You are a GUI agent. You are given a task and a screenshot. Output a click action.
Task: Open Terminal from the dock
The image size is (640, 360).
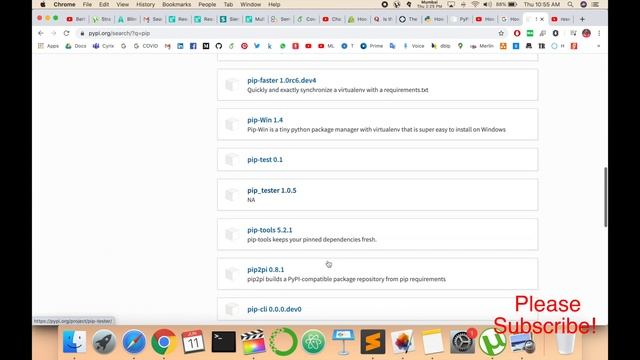224,342
